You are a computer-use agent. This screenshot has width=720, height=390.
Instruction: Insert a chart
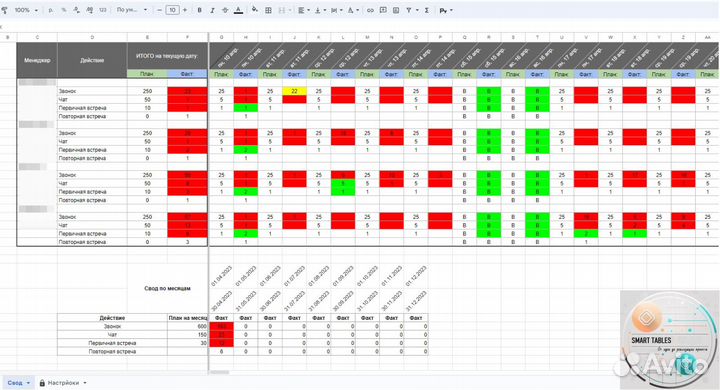[x=396, y=10]
